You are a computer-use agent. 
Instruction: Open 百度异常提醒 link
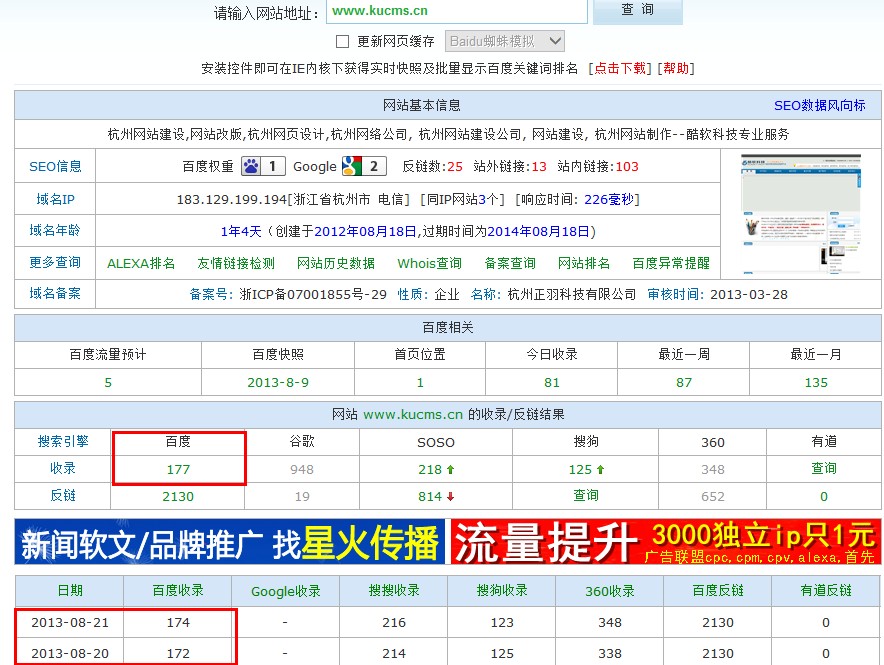(x=671, y=263)
